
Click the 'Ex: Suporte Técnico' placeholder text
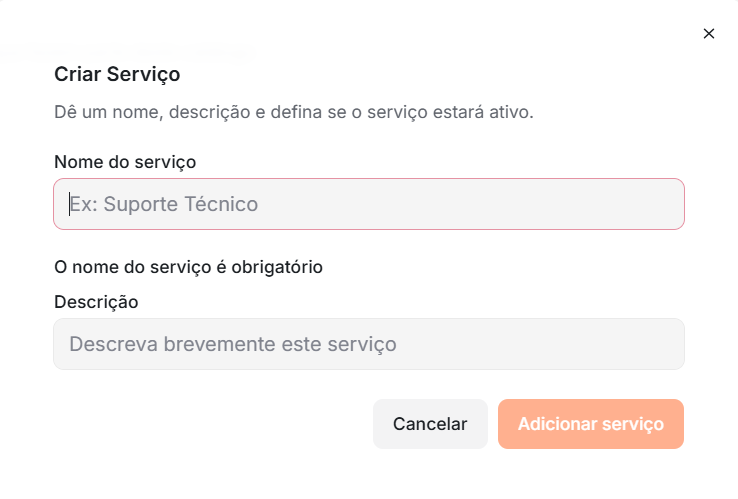[x=164, y=204]
